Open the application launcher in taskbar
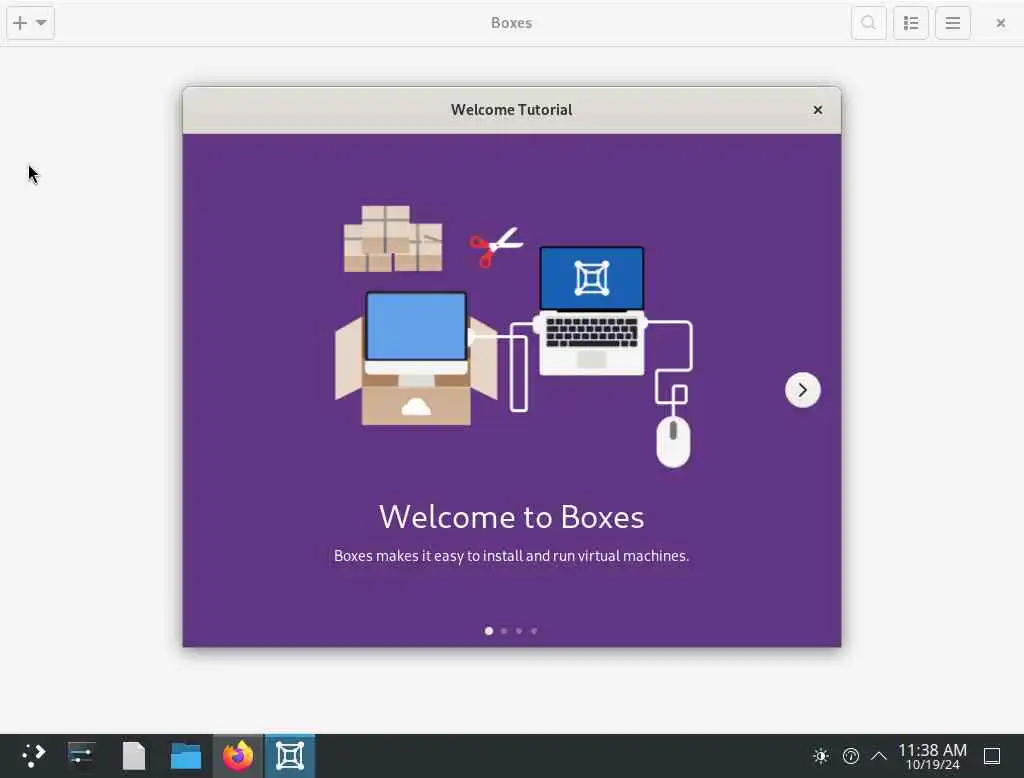1024x778 pixels. pos(33,756)
